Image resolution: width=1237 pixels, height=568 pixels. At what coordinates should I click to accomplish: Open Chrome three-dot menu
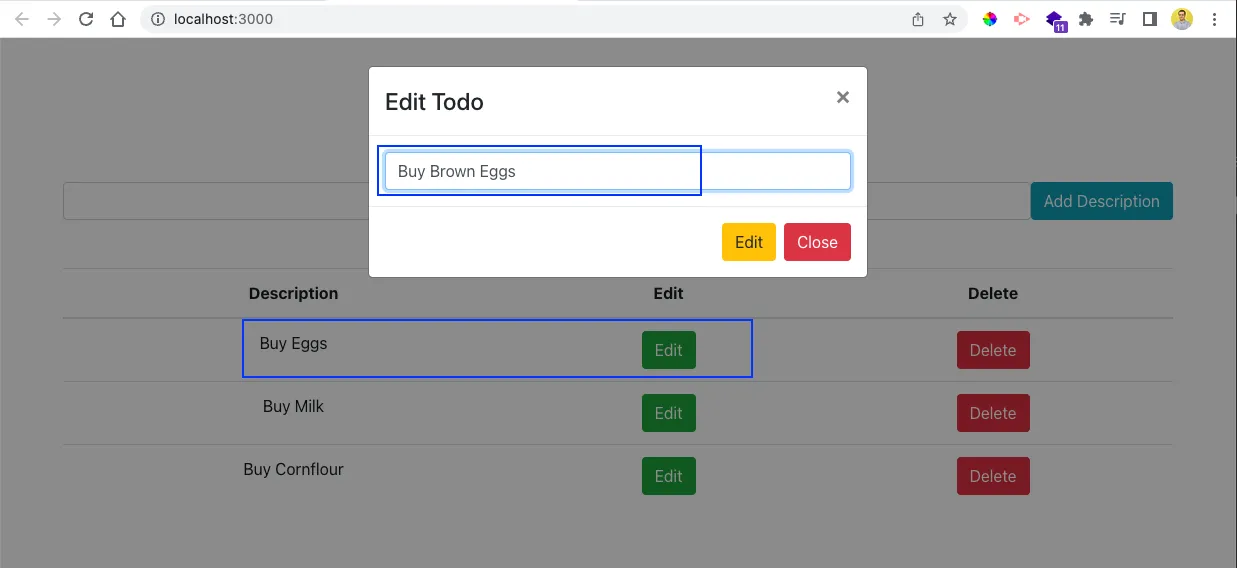tap(1214, 19)
